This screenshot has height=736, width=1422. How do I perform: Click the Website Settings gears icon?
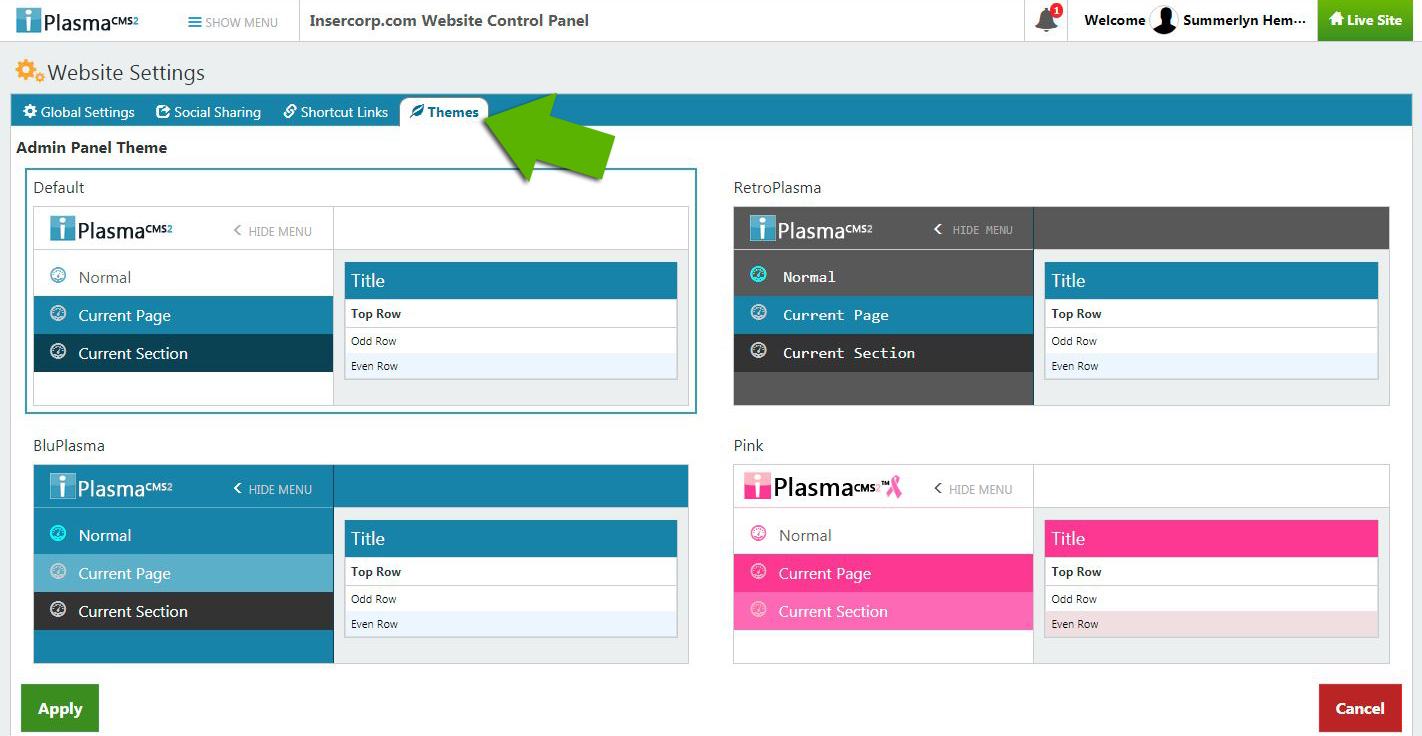29,72
